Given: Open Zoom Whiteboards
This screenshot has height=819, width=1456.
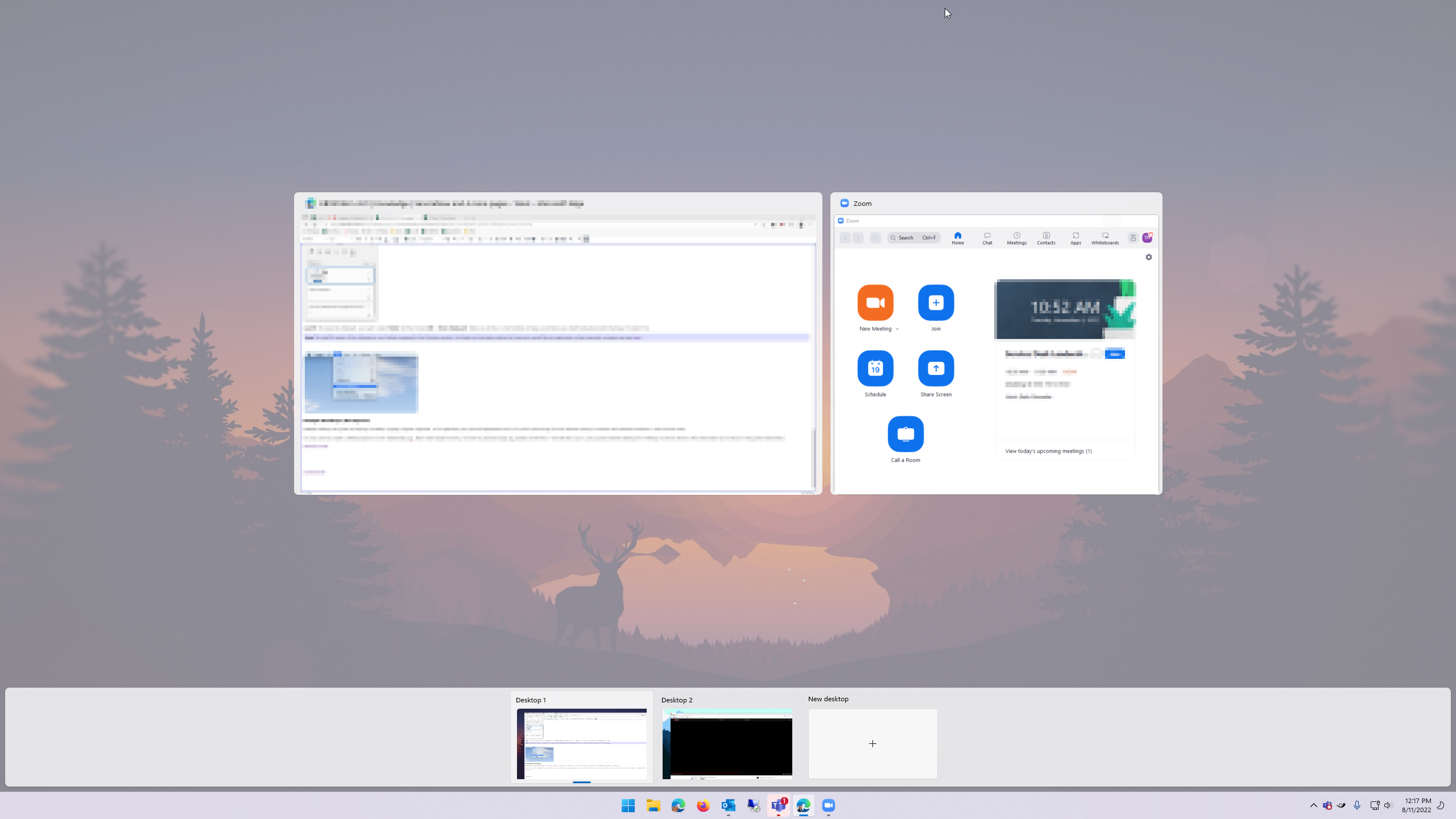Looking at the screenshot, I should click(x=1104, y=238).
